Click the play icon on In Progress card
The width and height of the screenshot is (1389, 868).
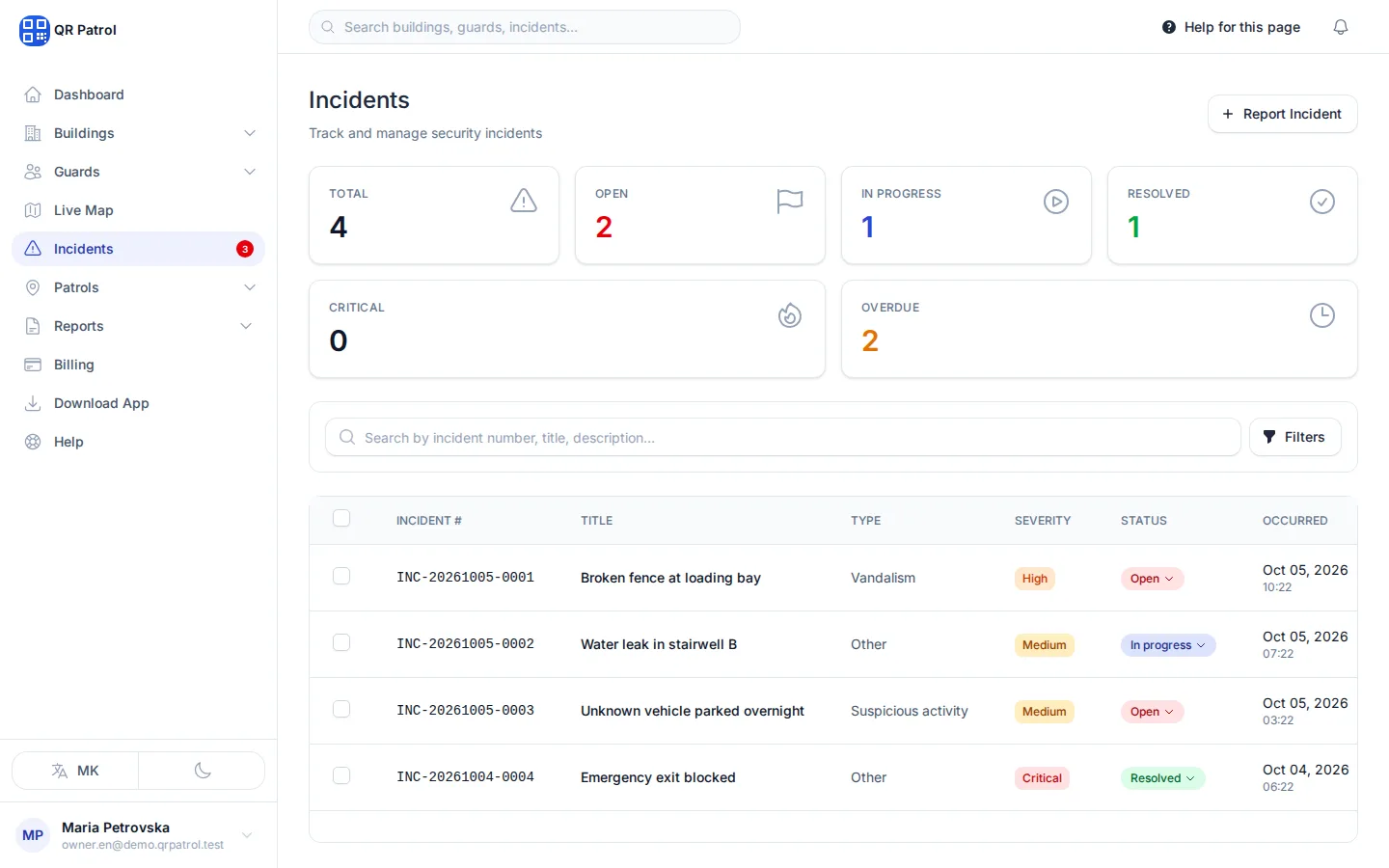pyautogui.click(x=1056, y=202)
